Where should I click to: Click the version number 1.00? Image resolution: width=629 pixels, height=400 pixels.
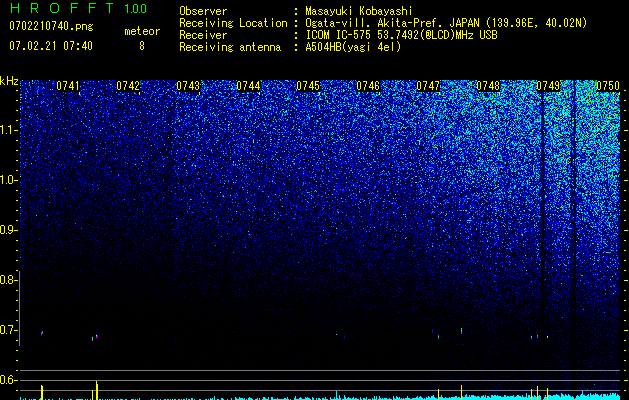click(x=135, y=8)
